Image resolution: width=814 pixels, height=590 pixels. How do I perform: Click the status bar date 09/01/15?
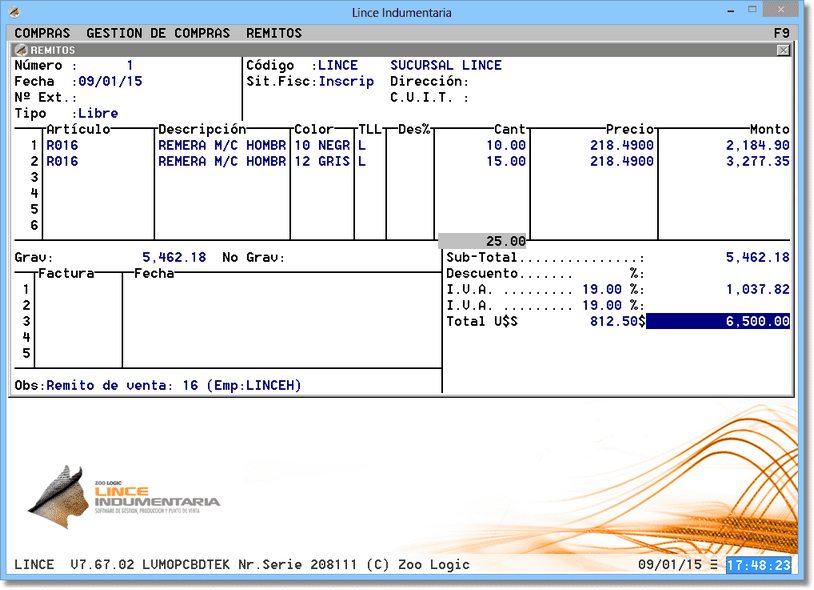(x=670, y=565)
